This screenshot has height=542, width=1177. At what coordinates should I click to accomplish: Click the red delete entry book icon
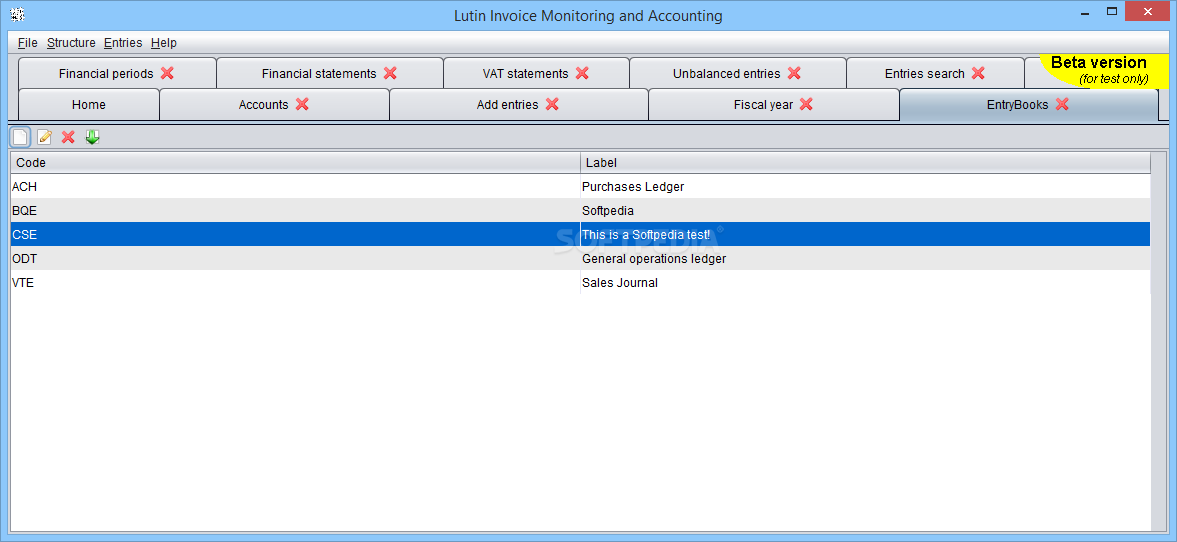pyautogui.click(x=68, y=137)
